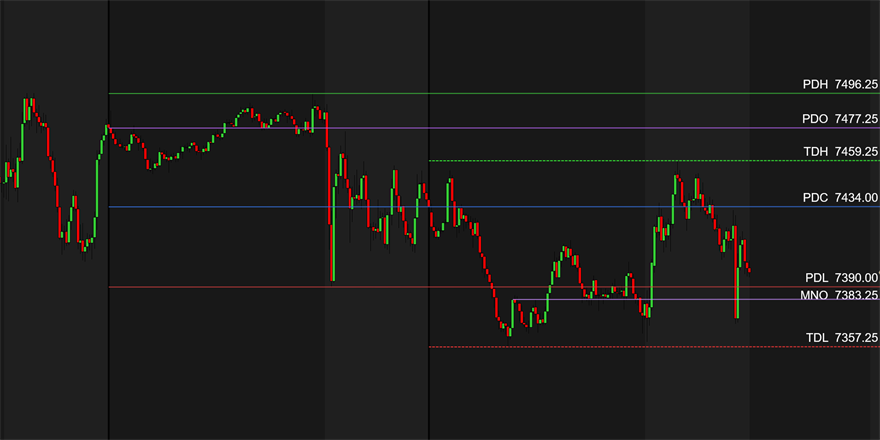The height and width of the screenshot is (440, 880).
Task: Click the TDH 7459.25 price label
Action: point(840,152)
